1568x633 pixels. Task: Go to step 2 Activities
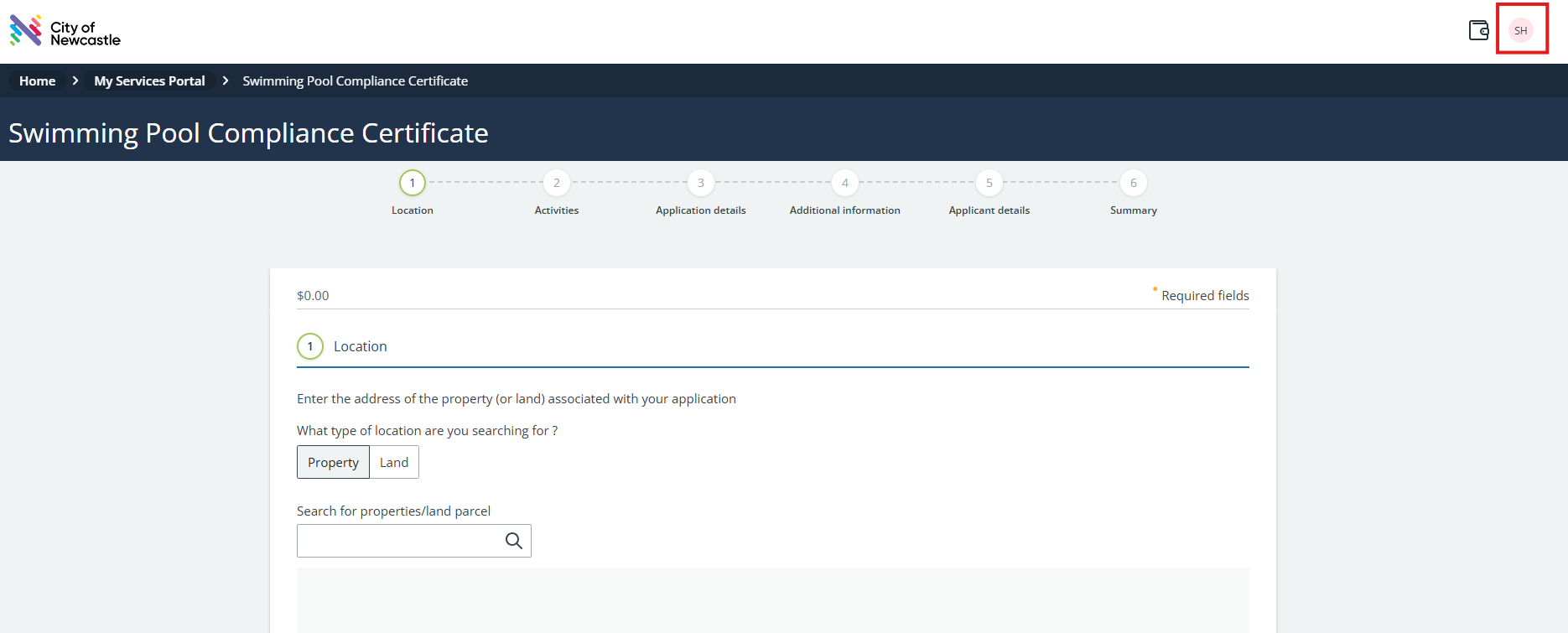556,183
